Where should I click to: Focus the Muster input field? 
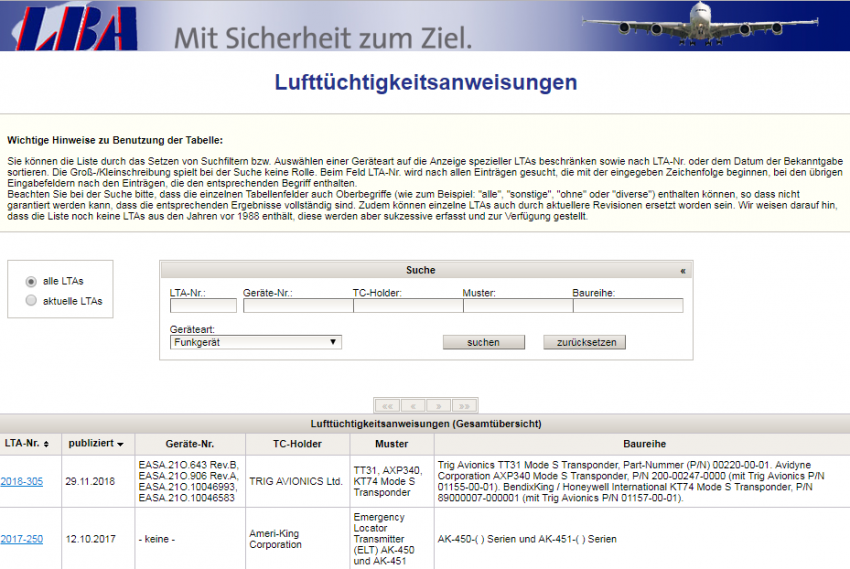[x=518, y=306]
